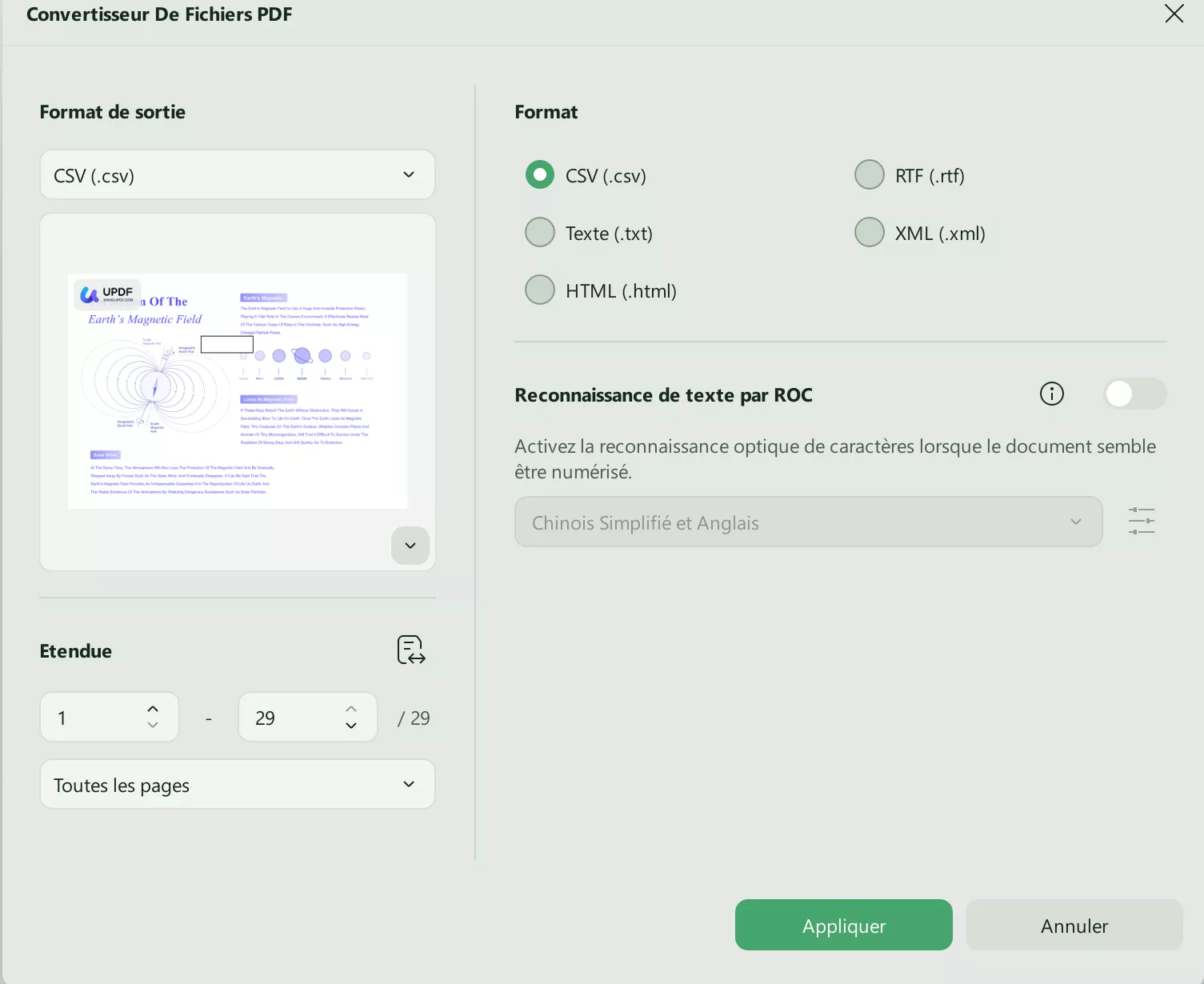Image resolution: width=1204 pixels, height=984 pixels.
Task: Click the Appliquer button
Action: 843,925
